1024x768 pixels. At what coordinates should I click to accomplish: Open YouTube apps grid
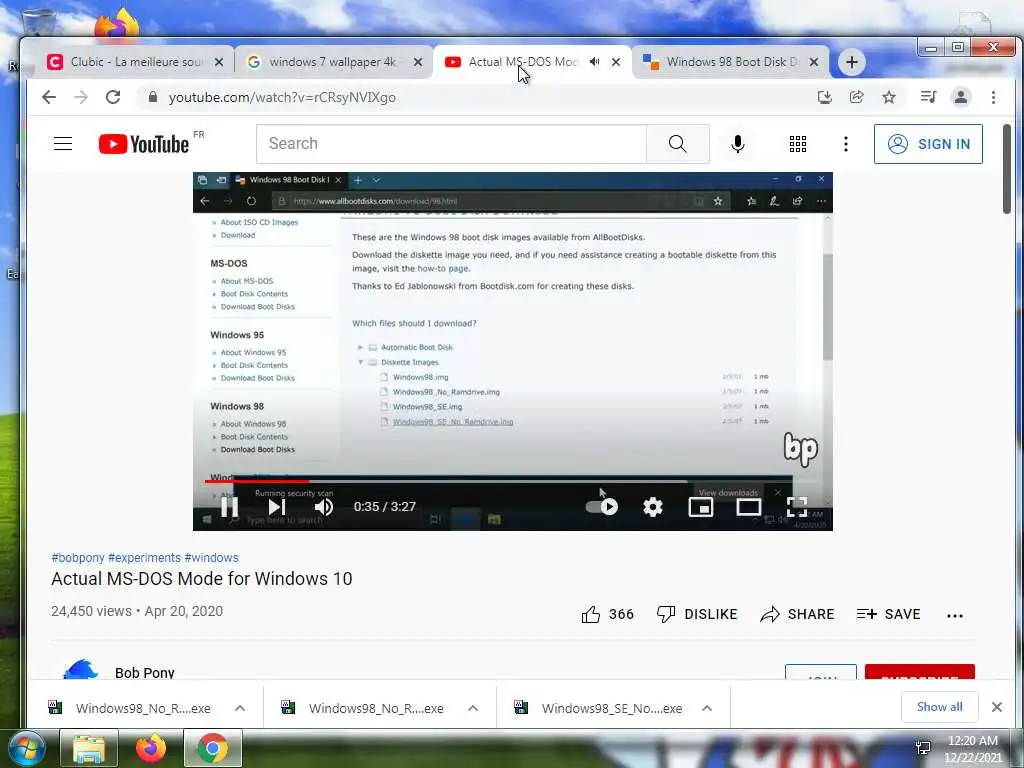797,144
